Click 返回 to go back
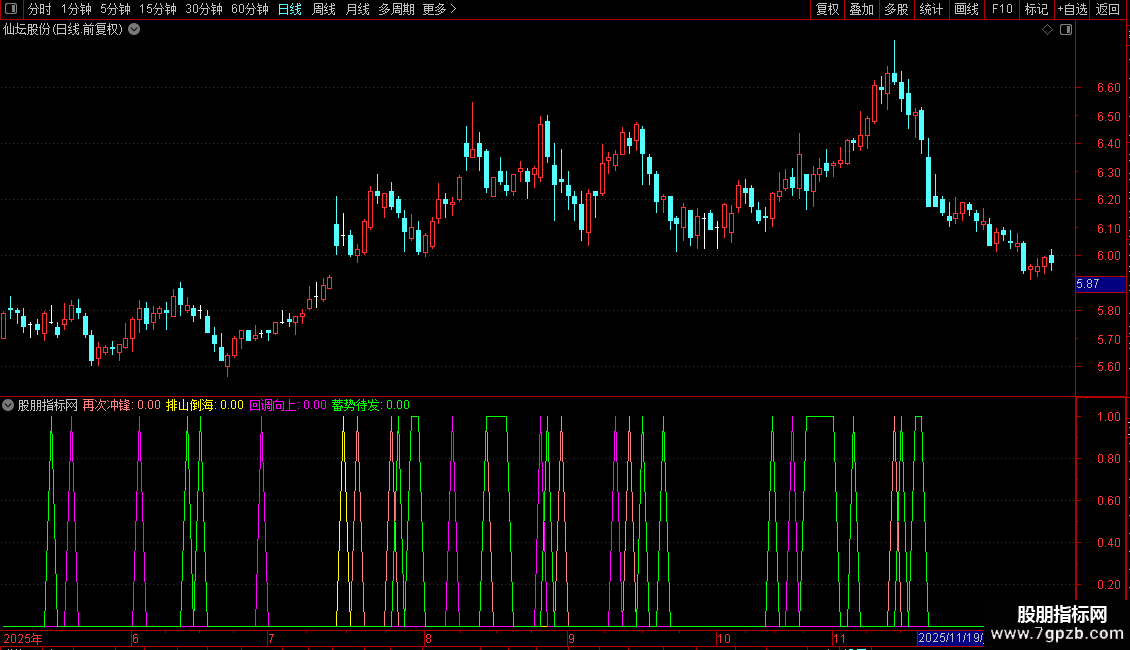This screenshot has width=1130, height=650. 1108,9
